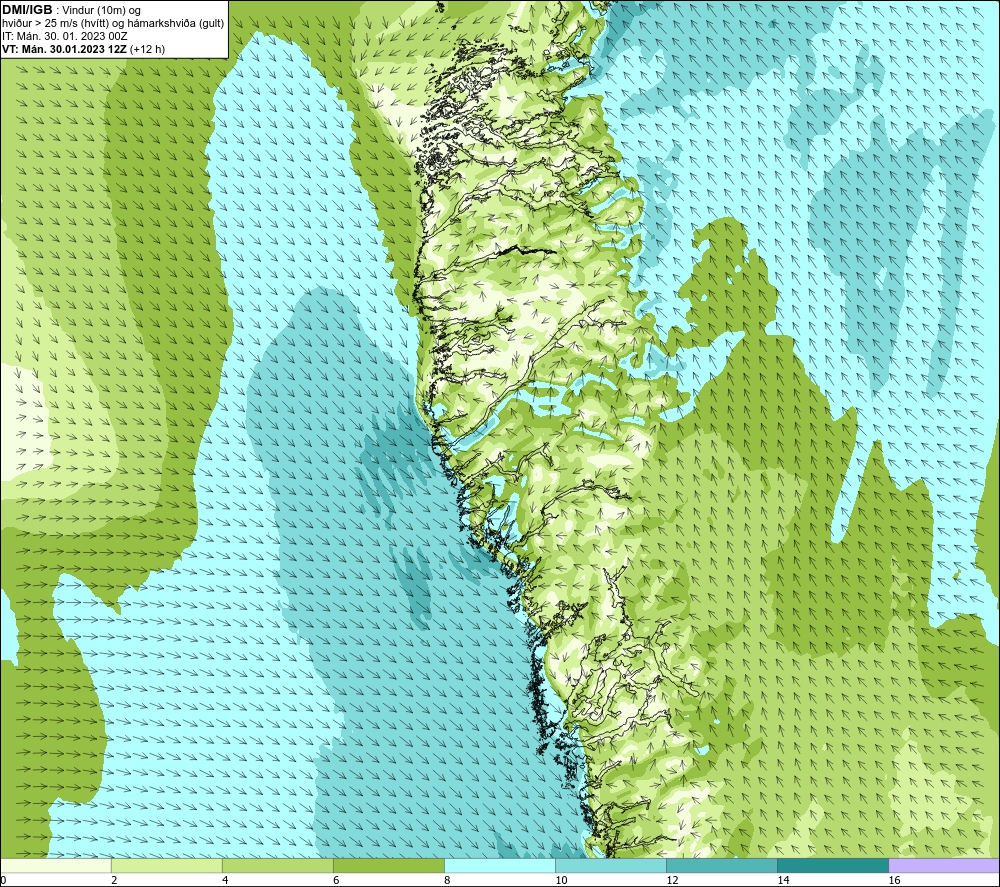Click the legend scale label "8"

pos(447,881)
